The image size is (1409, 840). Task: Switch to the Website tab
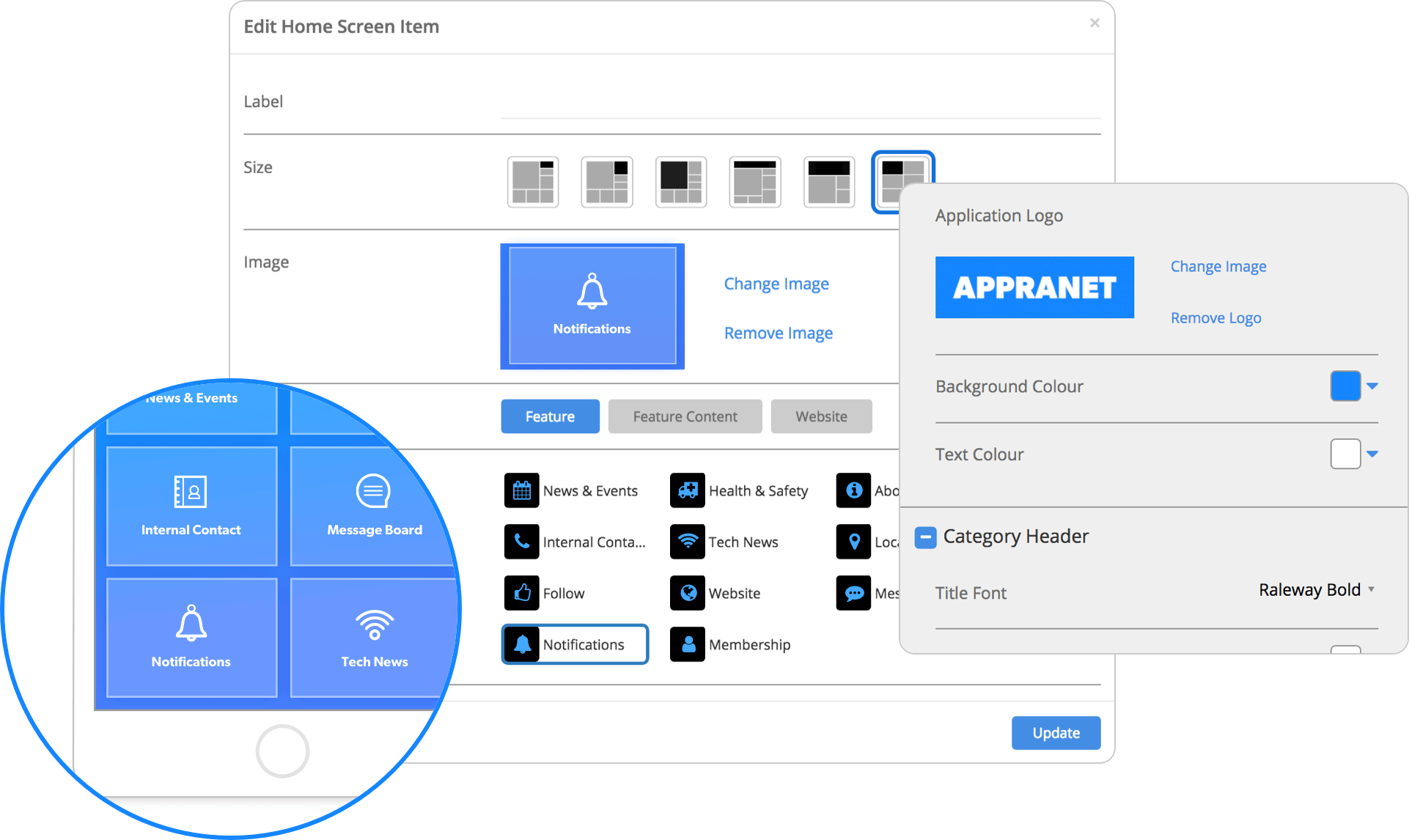(821, 416)
